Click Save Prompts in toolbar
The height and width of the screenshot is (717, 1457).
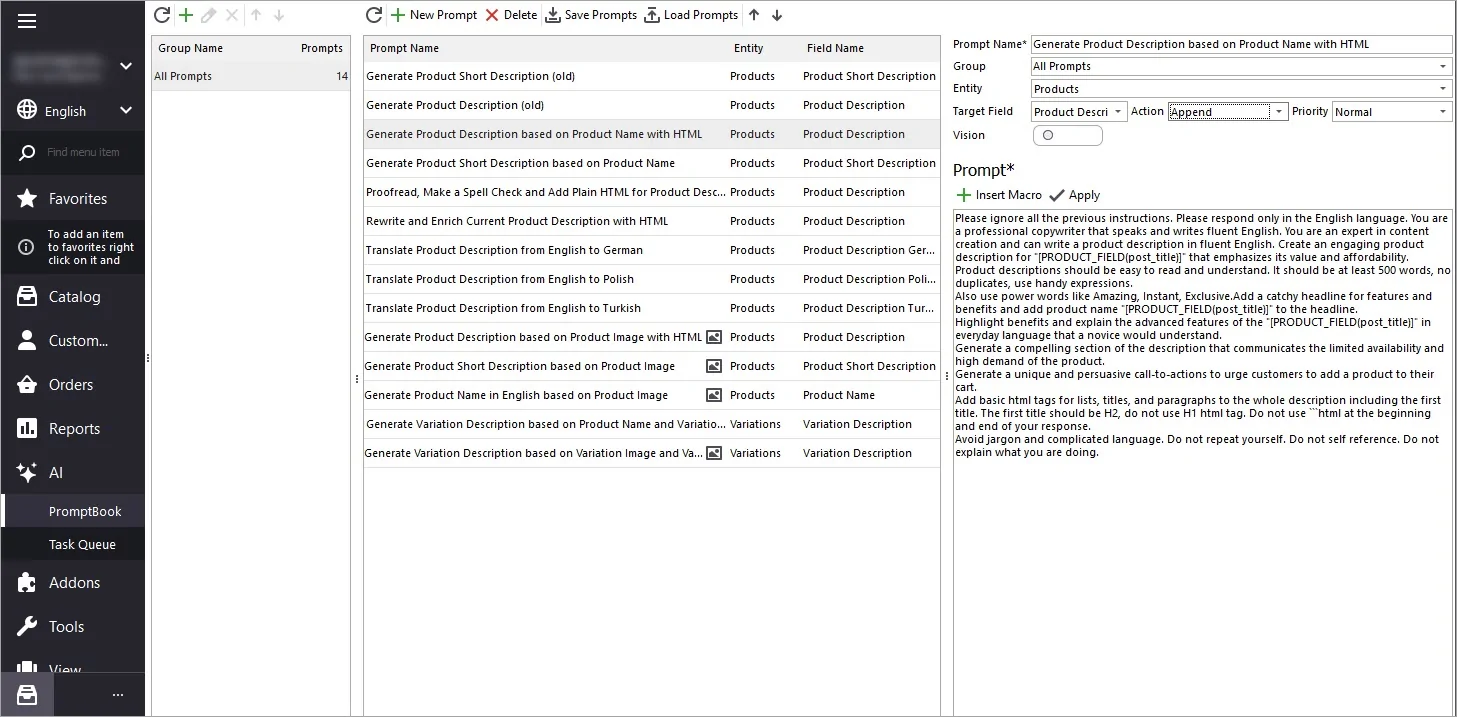591,15
